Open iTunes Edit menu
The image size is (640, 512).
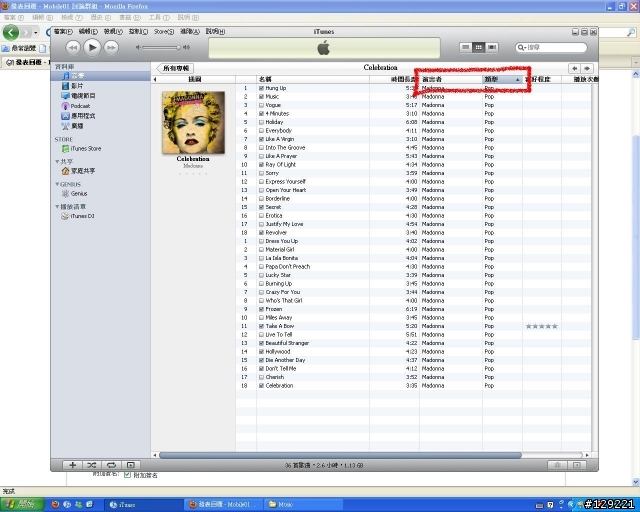88,31
